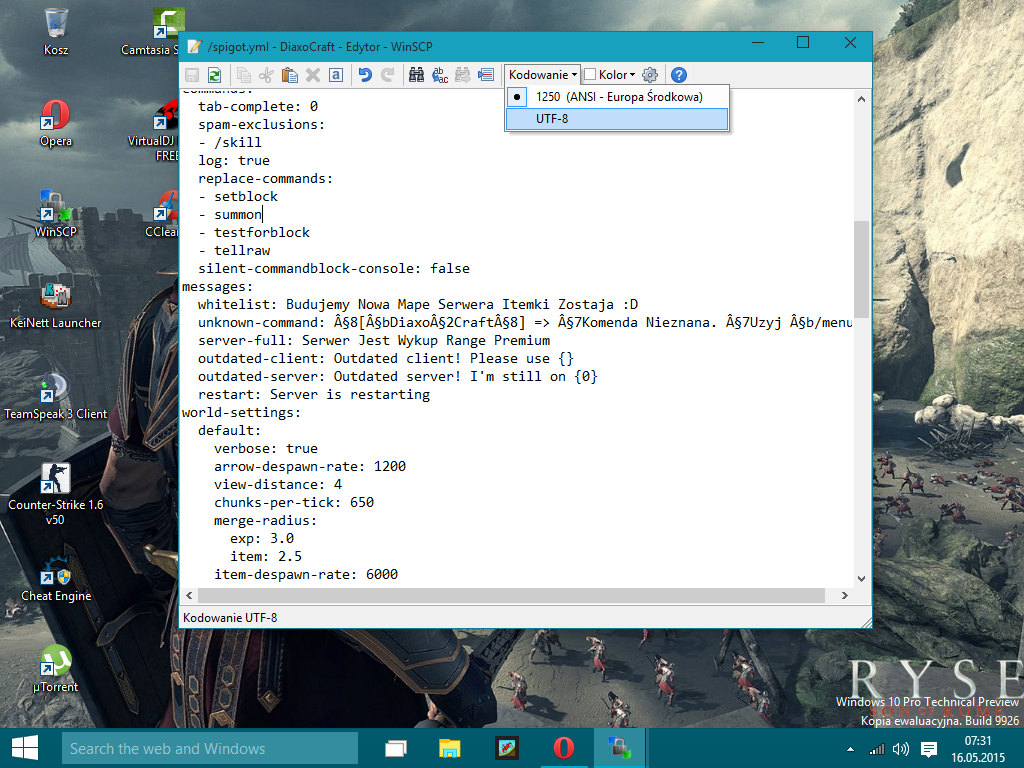
Task: Click the line 'tab-complete: 0'
Action: point(258,106)
